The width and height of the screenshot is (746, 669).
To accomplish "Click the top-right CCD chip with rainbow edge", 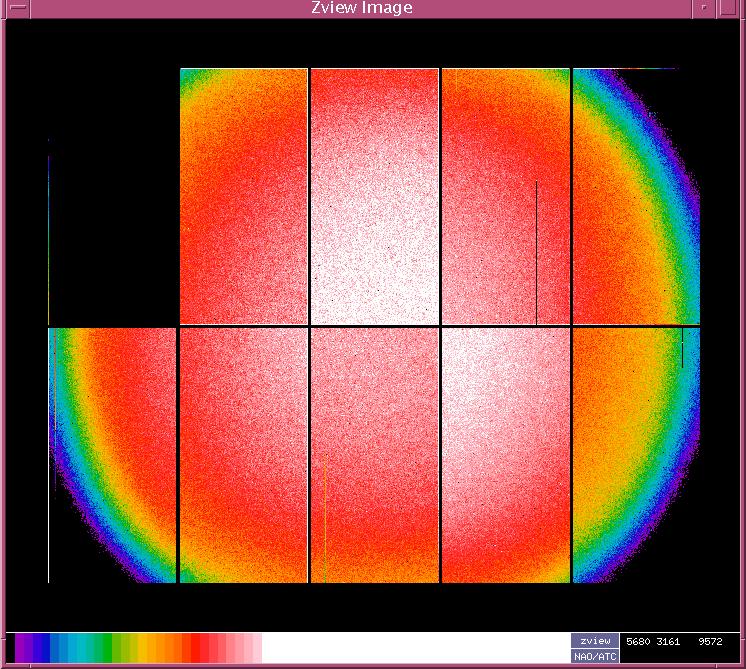I will click(636, 196).
